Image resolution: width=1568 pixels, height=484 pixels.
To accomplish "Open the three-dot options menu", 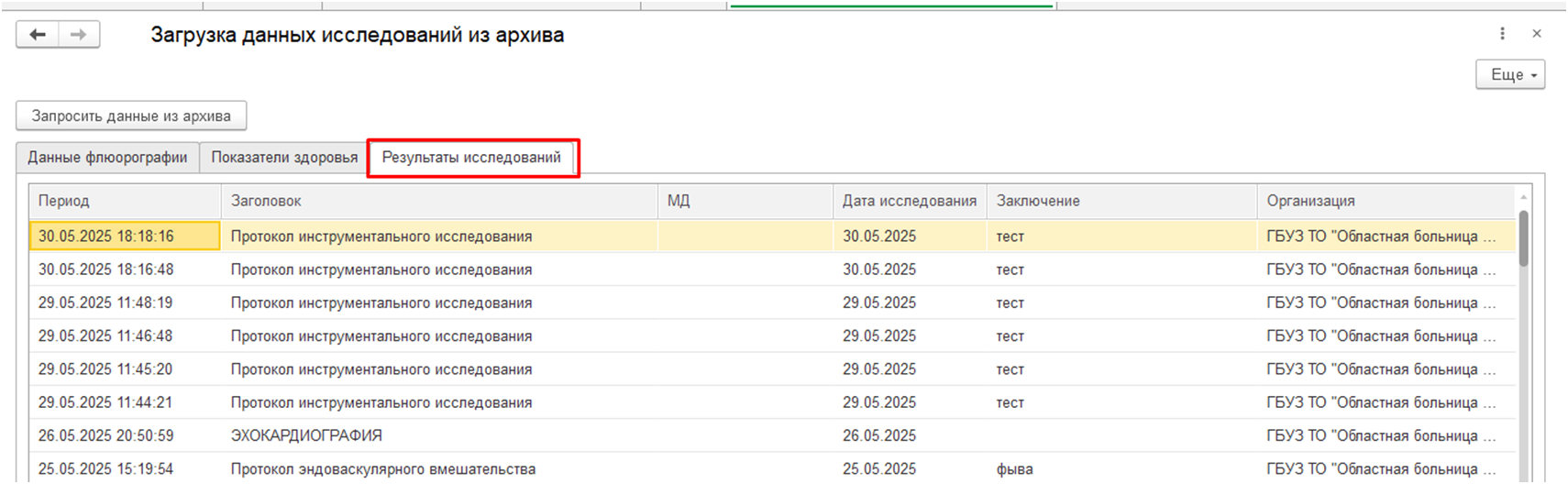I will click(x=1502, y=34).
